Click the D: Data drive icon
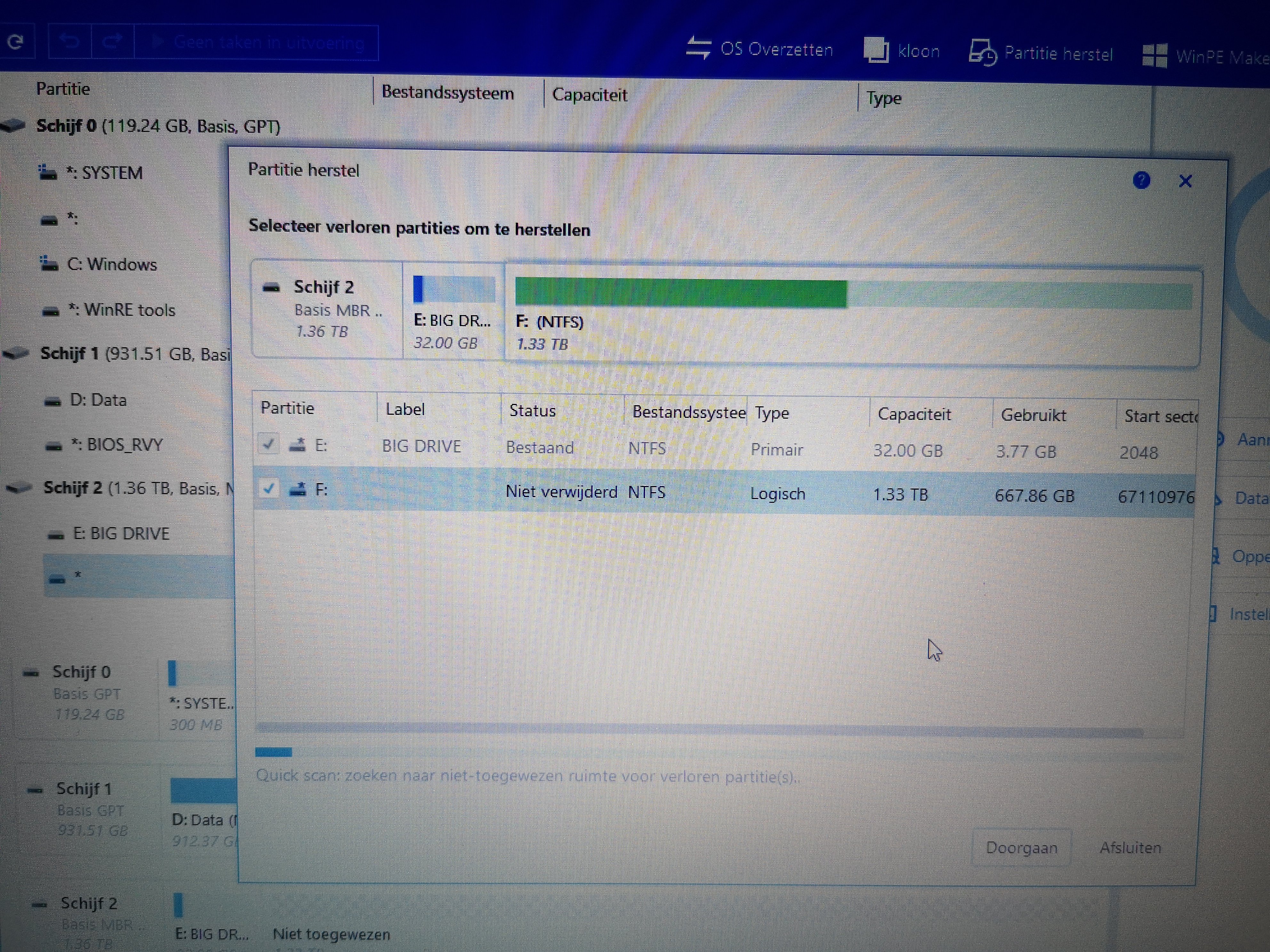This screenshot has width=1270, height=952. (x=53, y=401)
